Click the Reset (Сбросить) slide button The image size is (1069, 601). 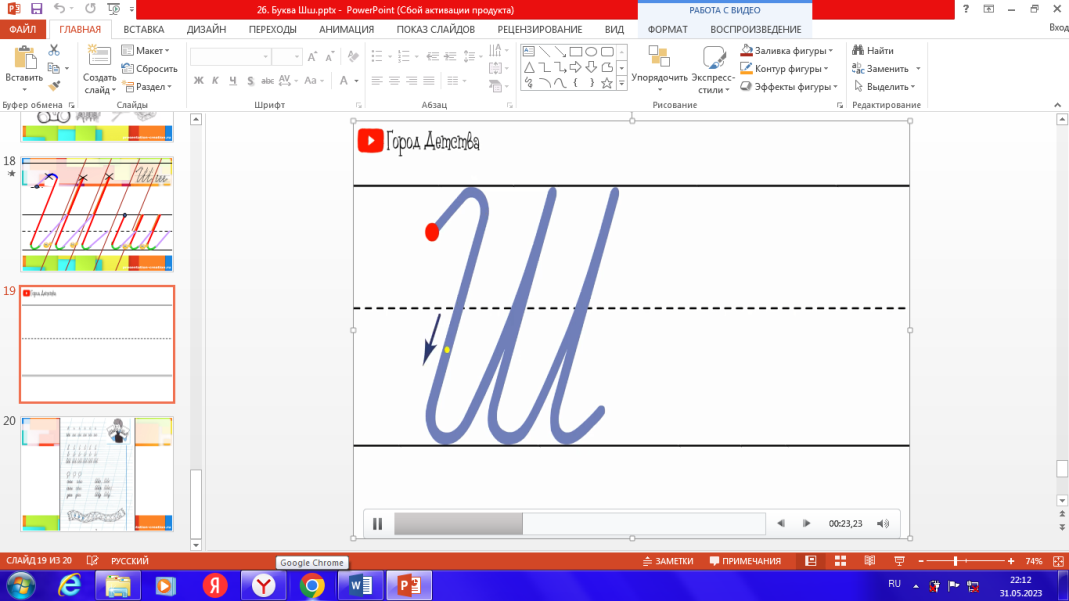pyautogui.click(x=149, y=68)
